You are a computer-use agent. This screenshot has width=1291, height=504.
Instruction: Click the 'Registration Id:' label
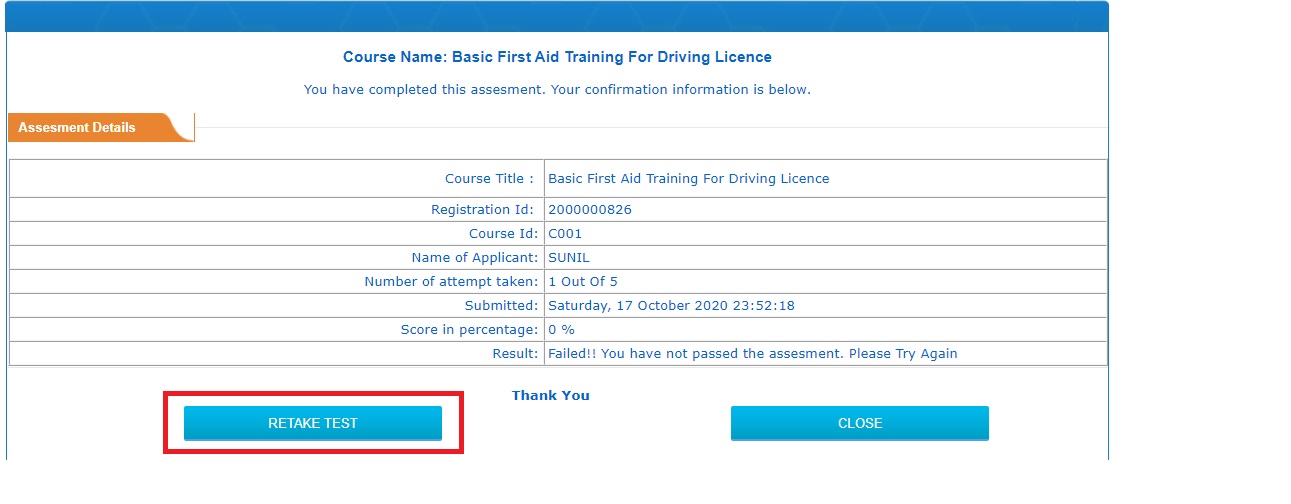(x=484, y=210)
